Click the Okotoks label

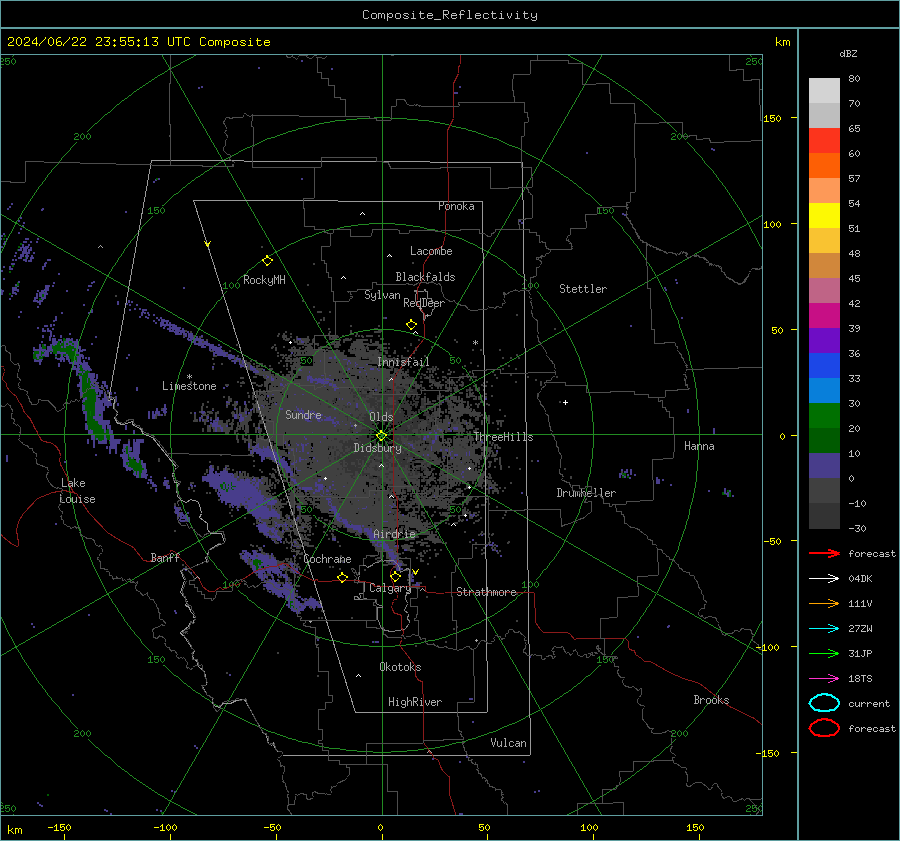400,667
